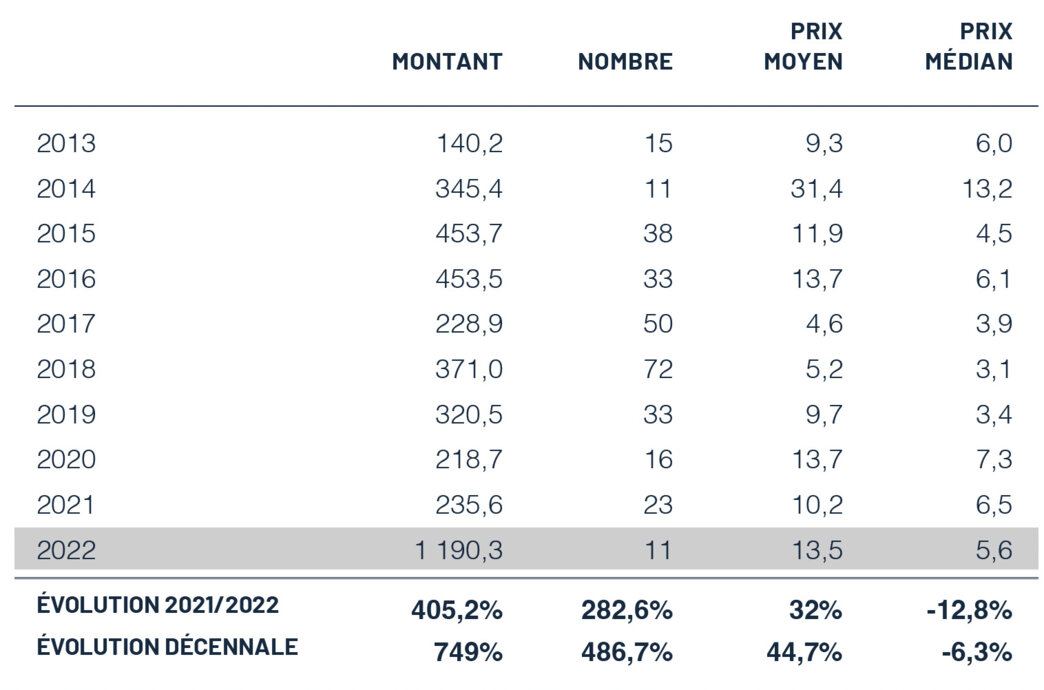Click the 2015 montant value 453,7
Viewport: 1044px width, 690px height.
470,234
